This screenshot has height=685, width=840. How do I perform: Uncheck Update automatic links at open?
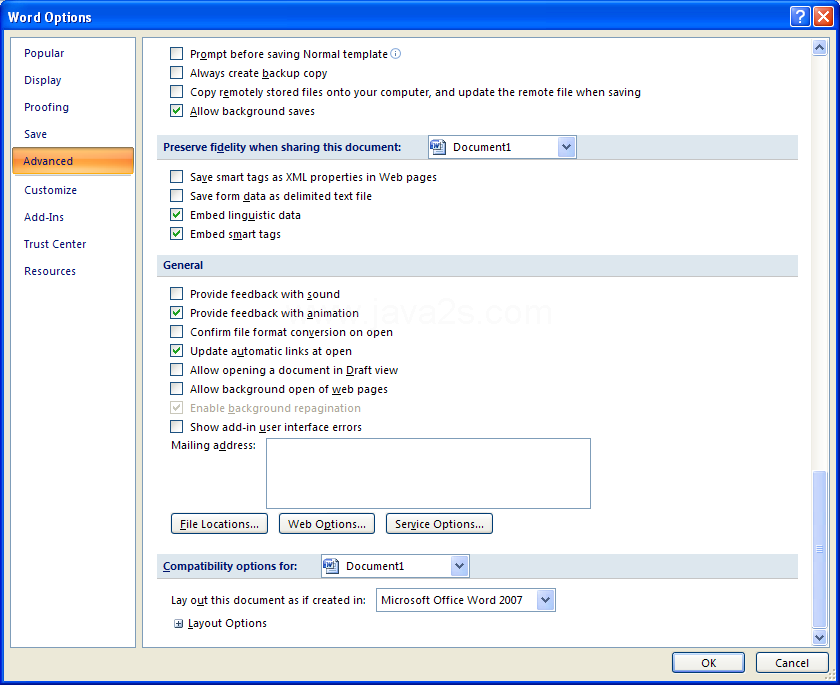click(176, 350)
